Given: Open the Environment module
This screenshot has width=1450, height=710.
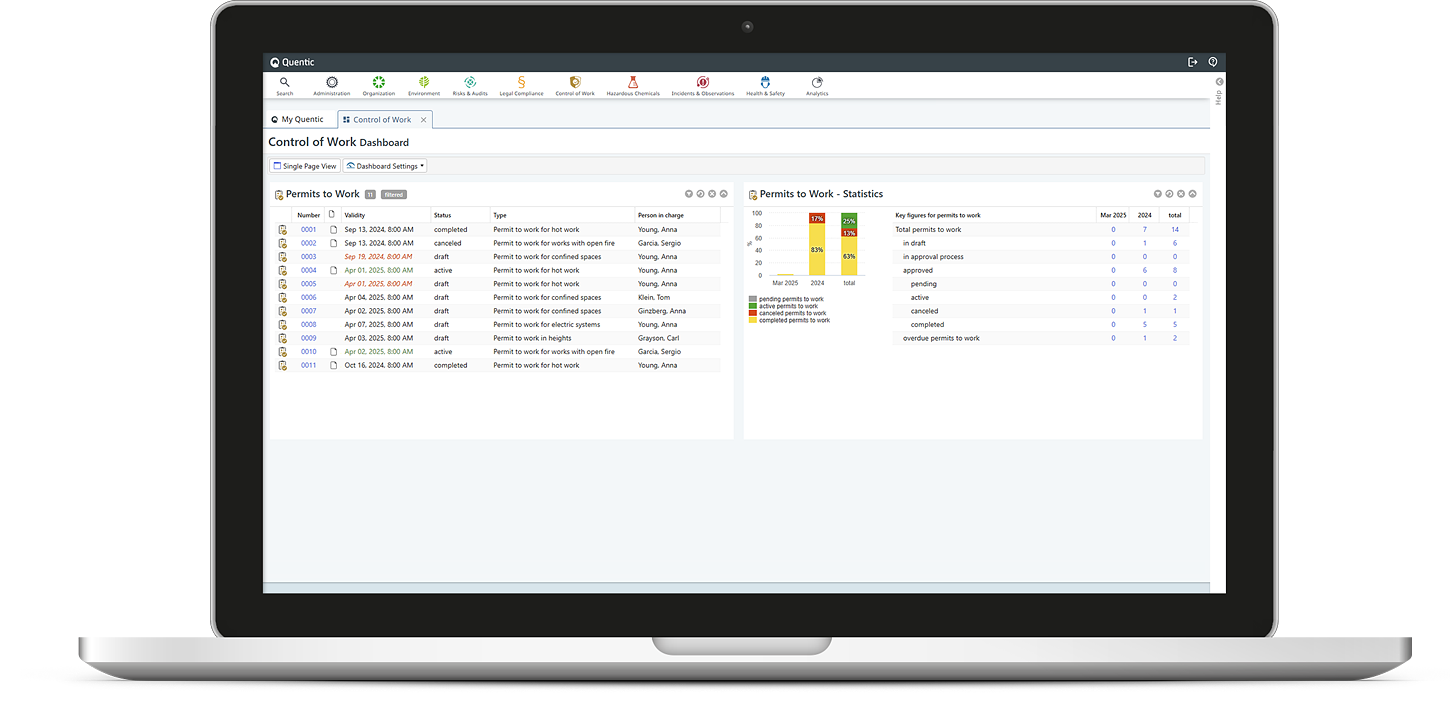Looking at the screenshot, I should click(424, 85).
